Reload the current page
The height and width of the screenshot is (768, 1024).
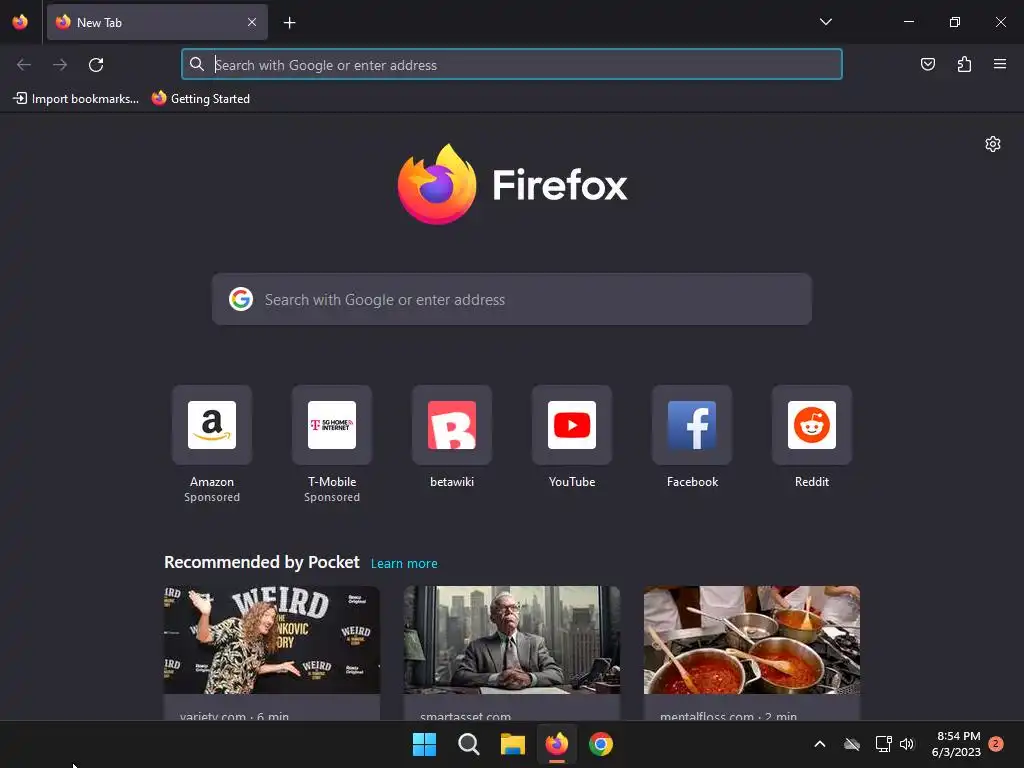(96, 65)
